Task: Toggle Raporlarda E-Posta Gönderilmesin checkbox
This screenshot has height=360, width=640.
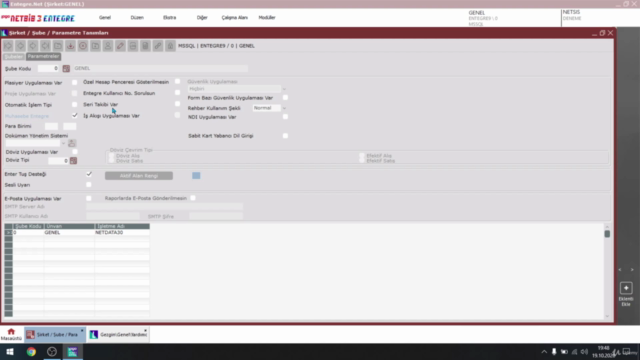Action: click(193, 198)
